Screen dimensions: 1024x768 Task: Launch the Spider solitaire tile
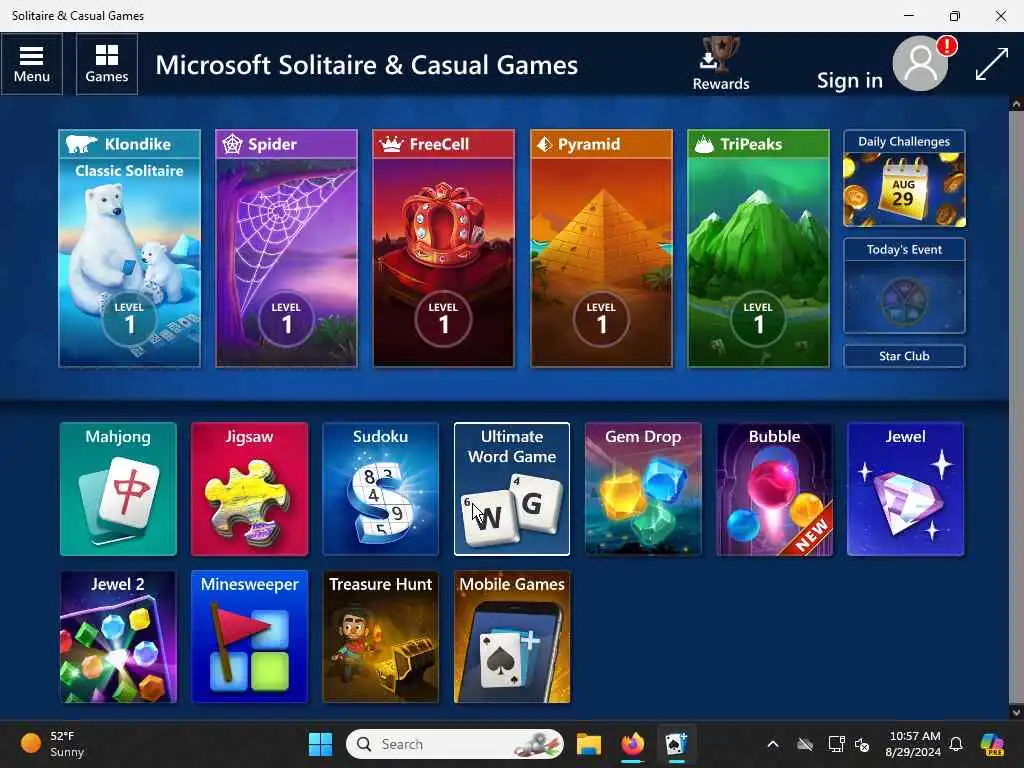(x=286, y=248)
